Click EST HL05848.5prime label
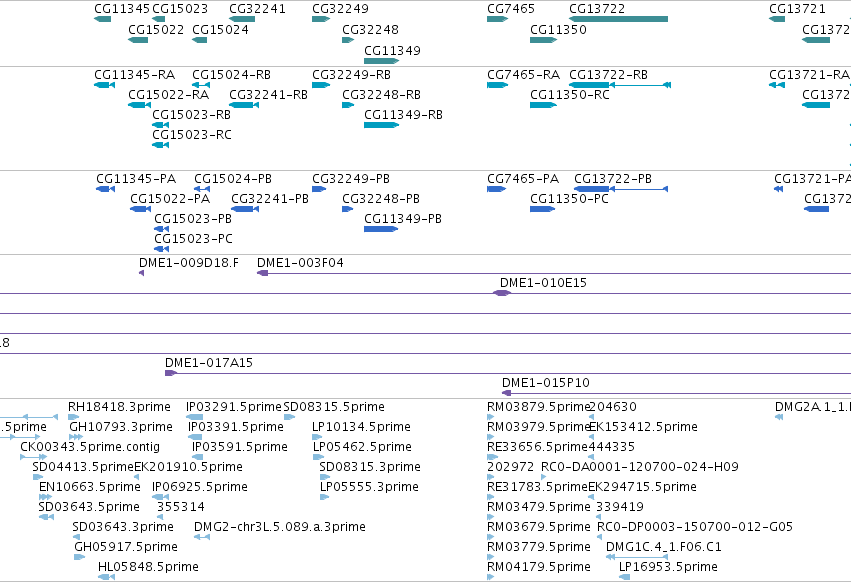Viewport: 851px width, 582px height. click(148, 567)
